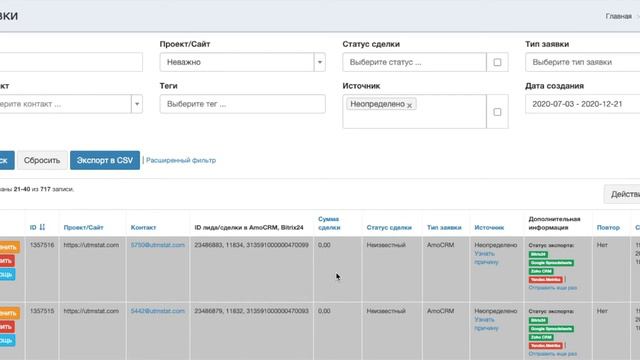Click Узнать причину in row 1357515
Screen dimensions: 640x360
pyautogui.click(x=486, y=324)
